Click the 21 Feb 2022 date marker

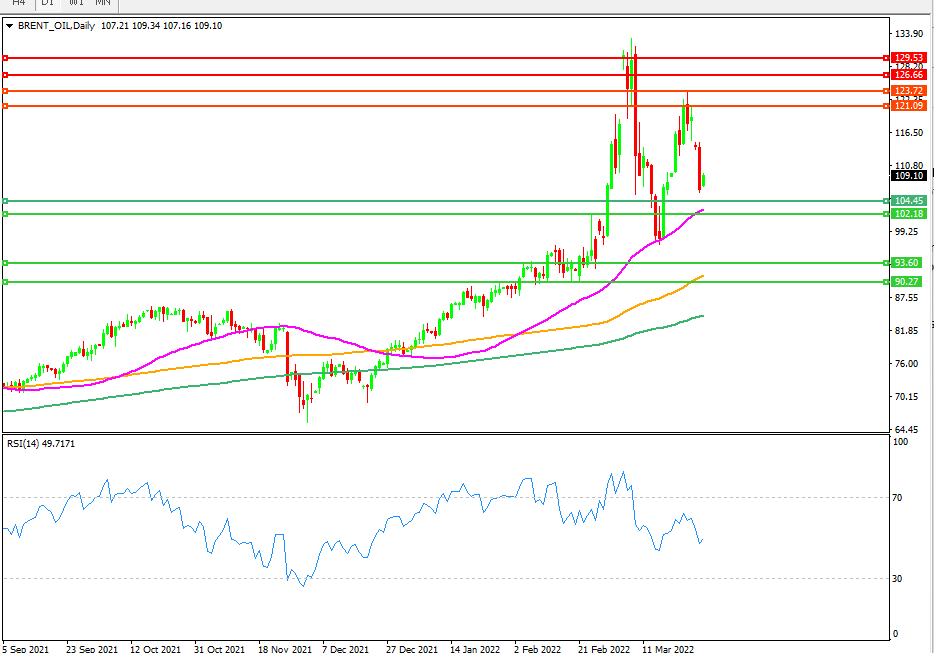tap(603, 649)
